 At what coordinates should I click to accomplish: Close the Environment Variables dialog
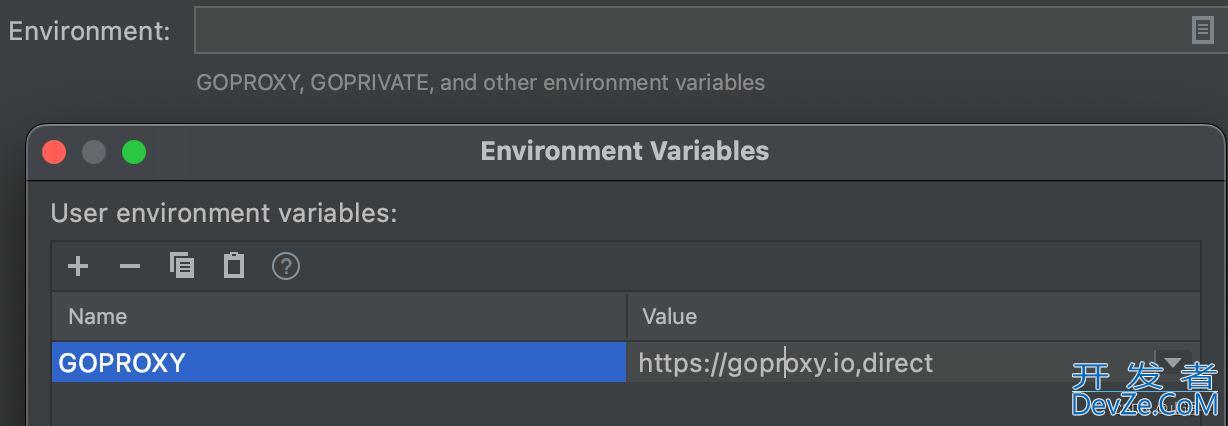(x=54, y=152)
